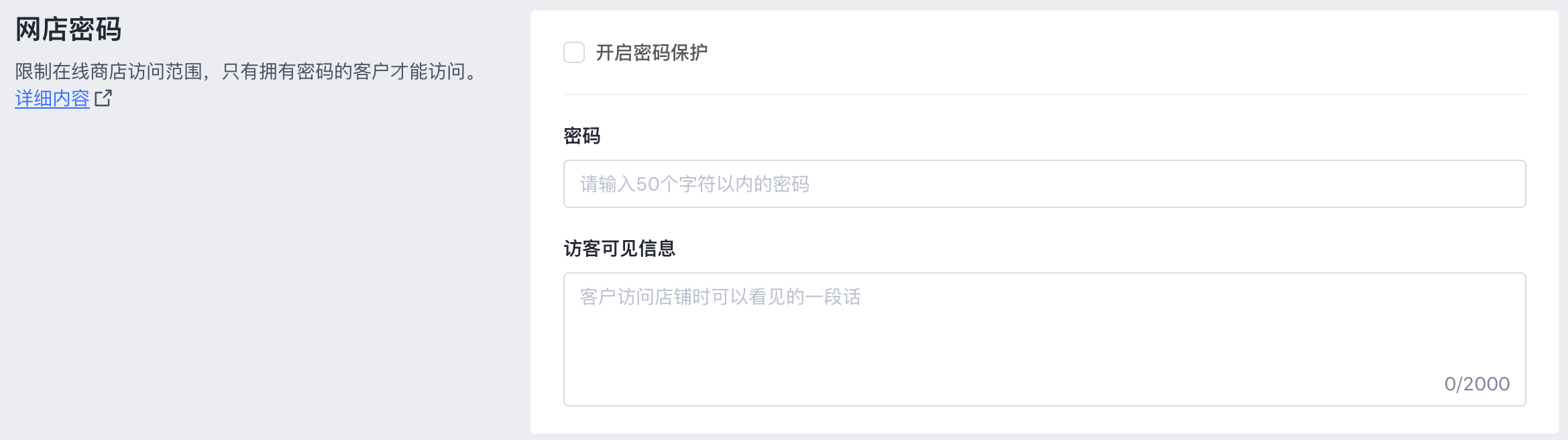Open the 详细内容 link
The height and width of the screenshot is (440, 1568).
click(x=52, y=99)
